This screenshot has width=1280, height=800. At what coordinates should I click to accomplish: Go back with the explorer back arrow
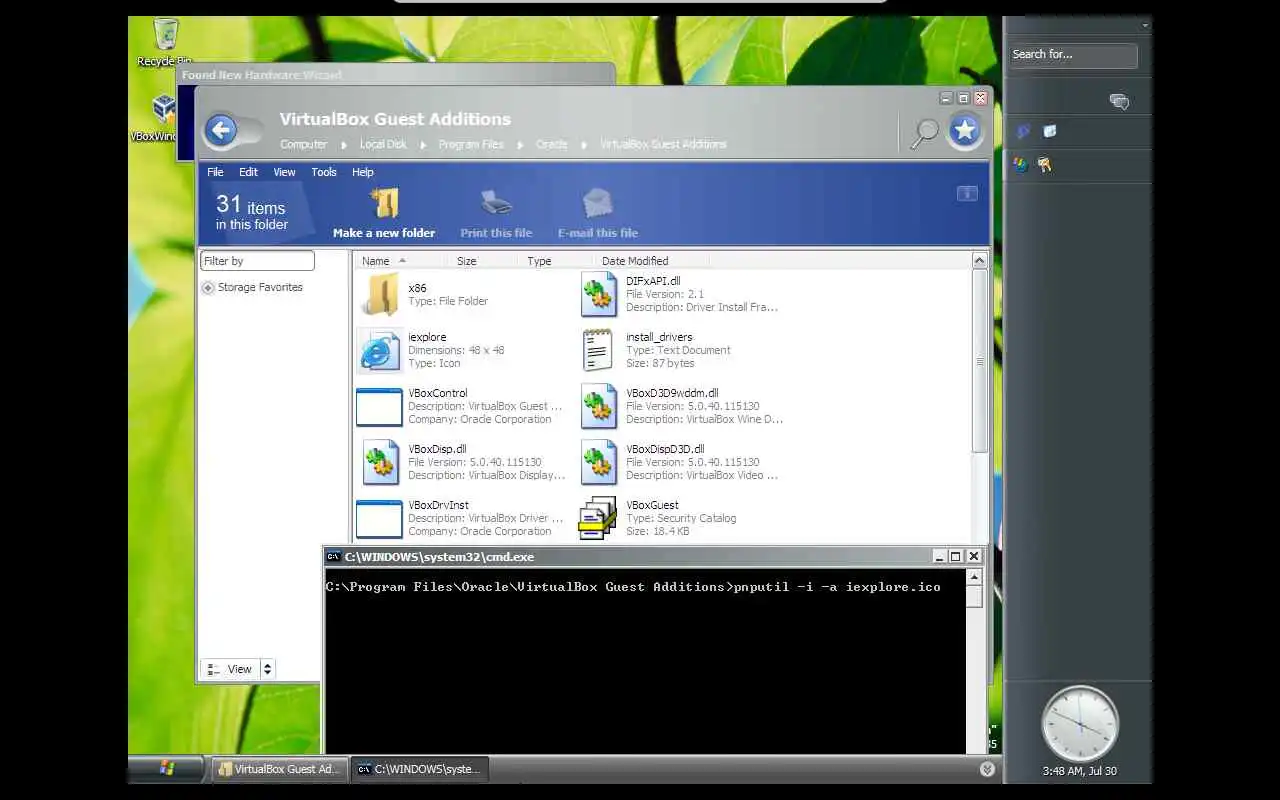221,130
